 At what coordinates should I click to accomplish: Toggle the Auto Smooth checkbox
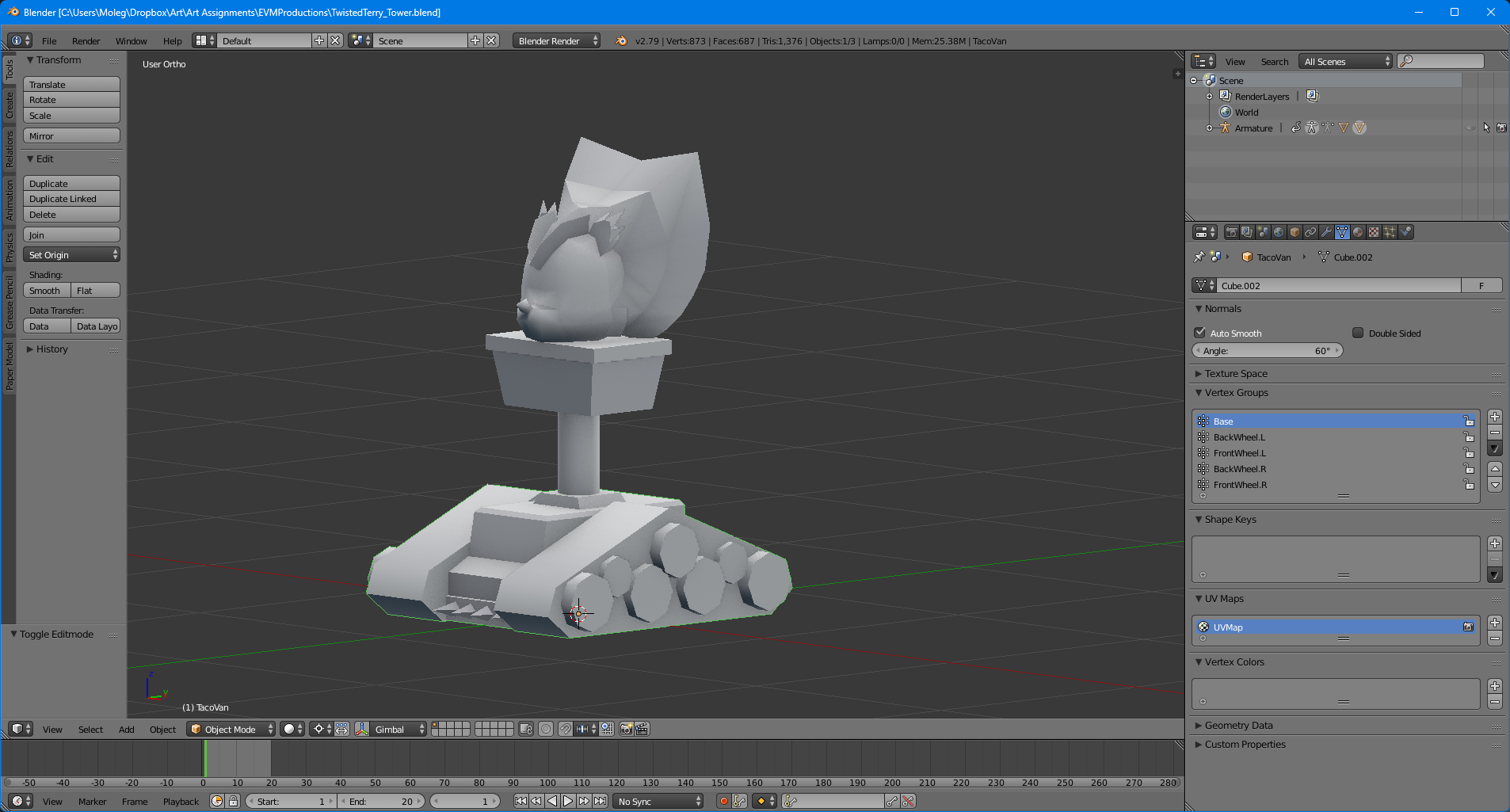1200,333
